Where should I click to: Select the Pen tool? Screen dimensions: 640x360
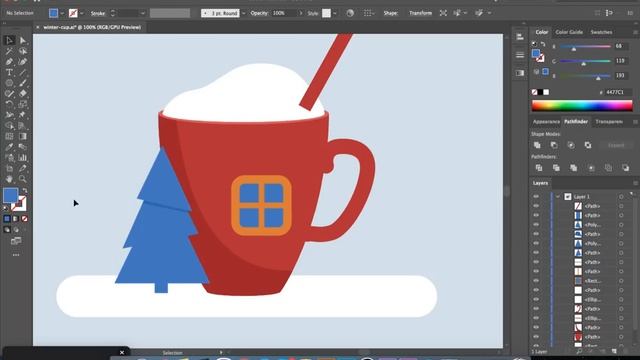[9, 62]
